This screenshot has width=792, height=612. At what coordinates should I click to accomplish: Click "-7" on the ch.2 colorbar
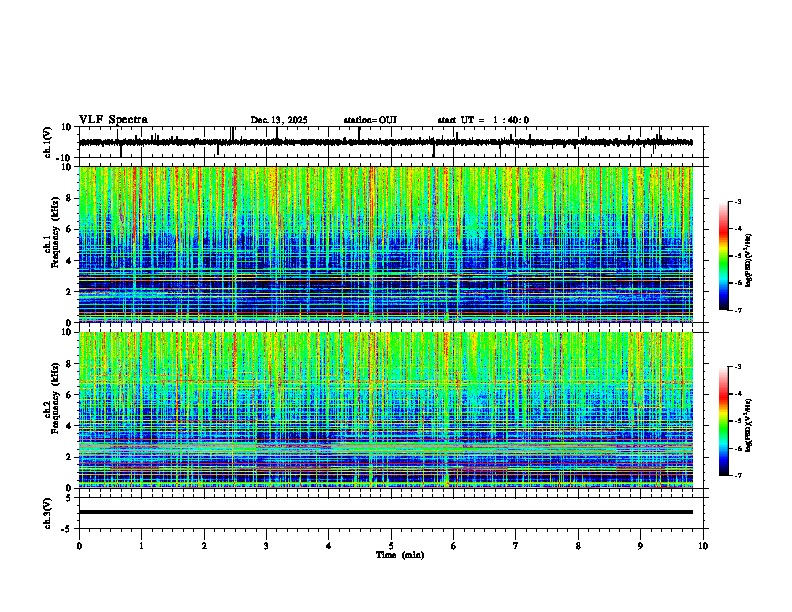pos(738,476)
